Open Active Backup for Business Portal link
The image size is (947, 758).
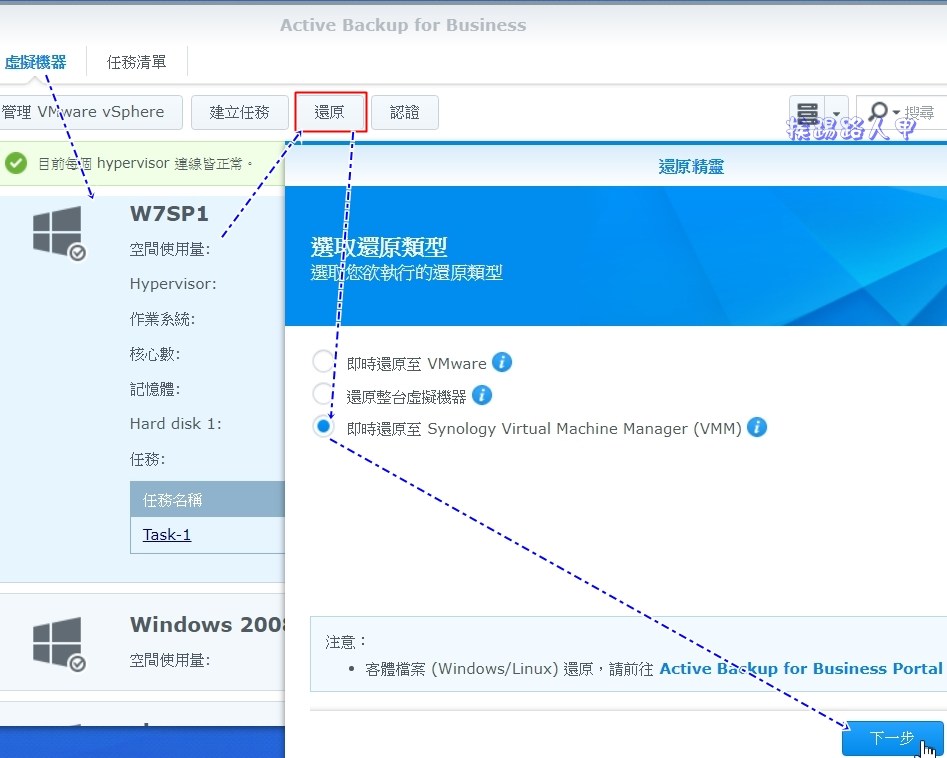(801, 669)
